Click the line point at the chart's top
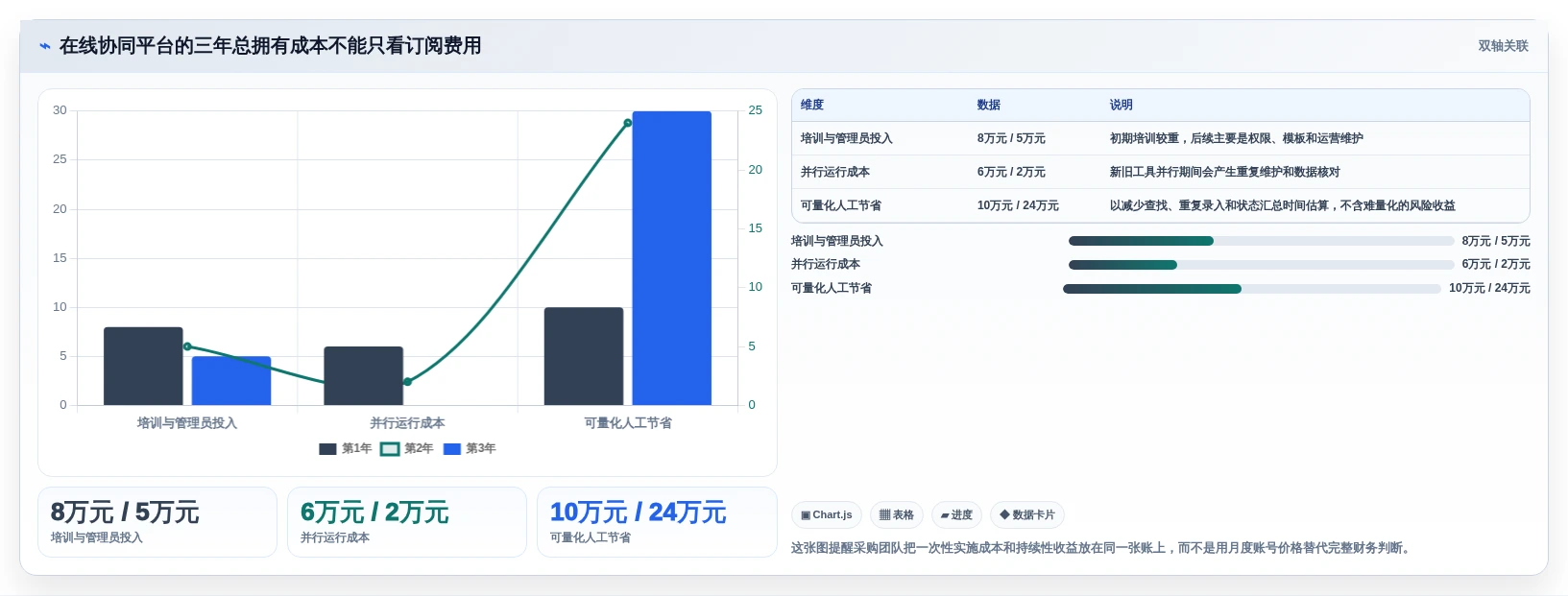The width and height of the screenshot is (1568, 596). (628, 123)
